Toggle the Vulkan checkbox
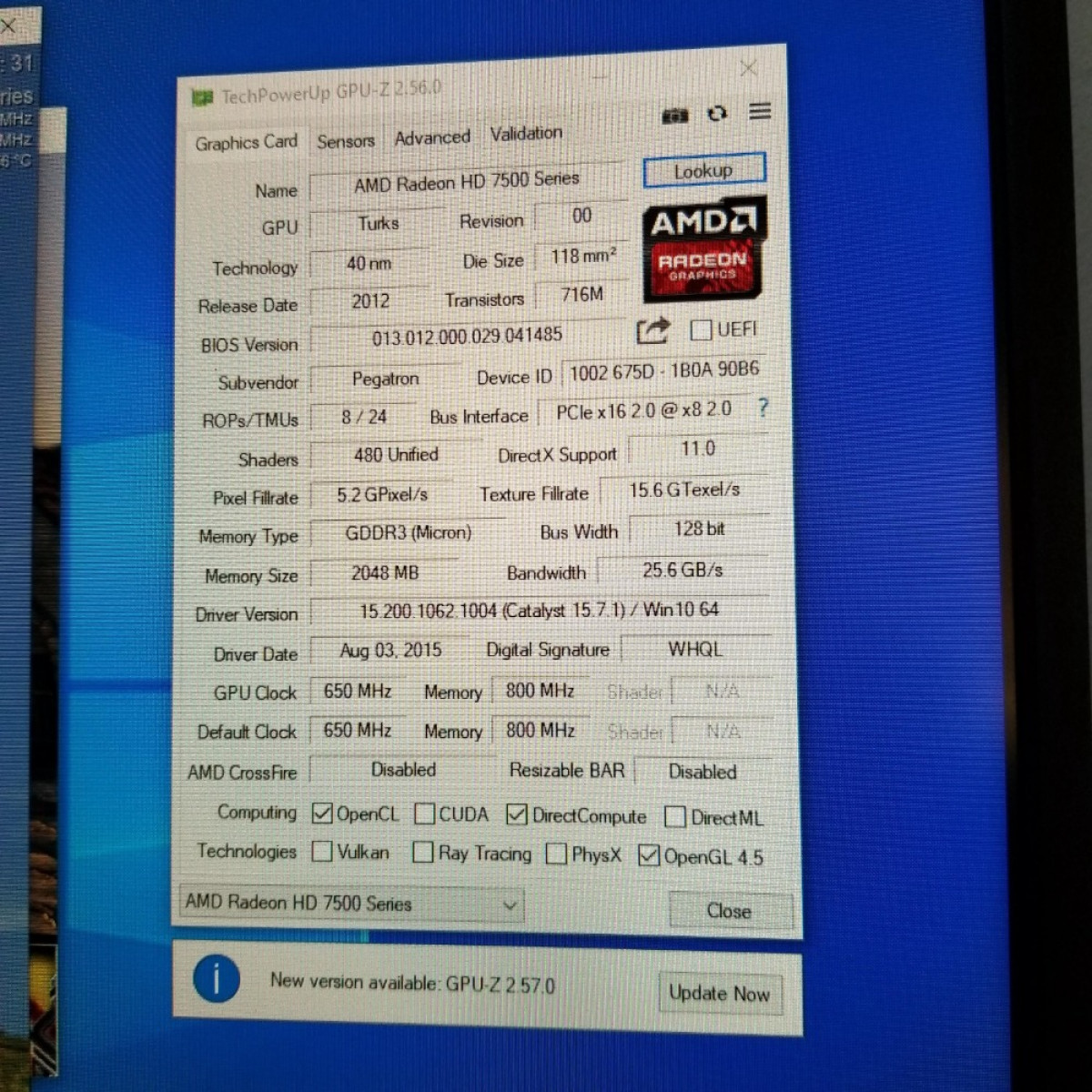This screenshot has height=1092, width=1092. pyautogui.click(x=321, y=852)
